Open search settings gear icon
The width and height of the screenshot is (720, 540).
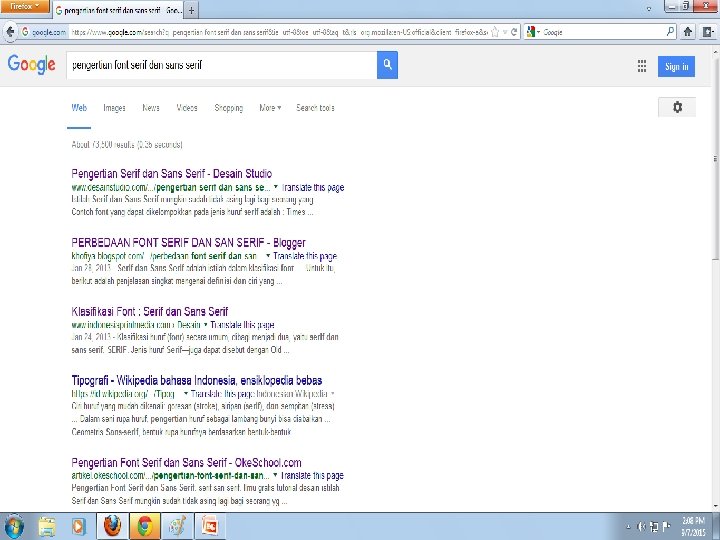tap(677, 107)
